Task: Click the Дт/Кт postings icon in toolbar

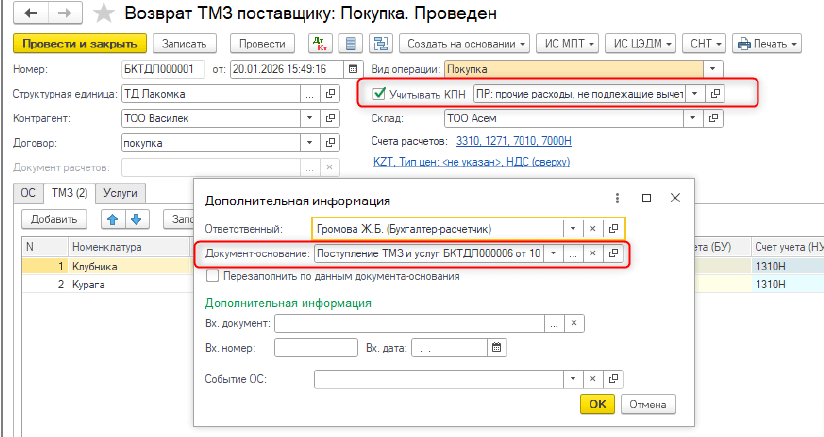Action: click(x=318, y=44)
